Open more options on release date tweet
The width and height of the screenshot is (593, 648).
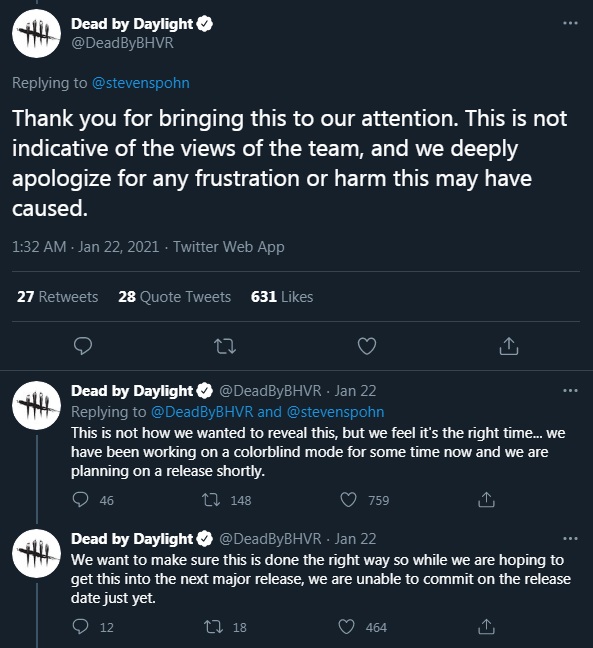coord(570,538)
